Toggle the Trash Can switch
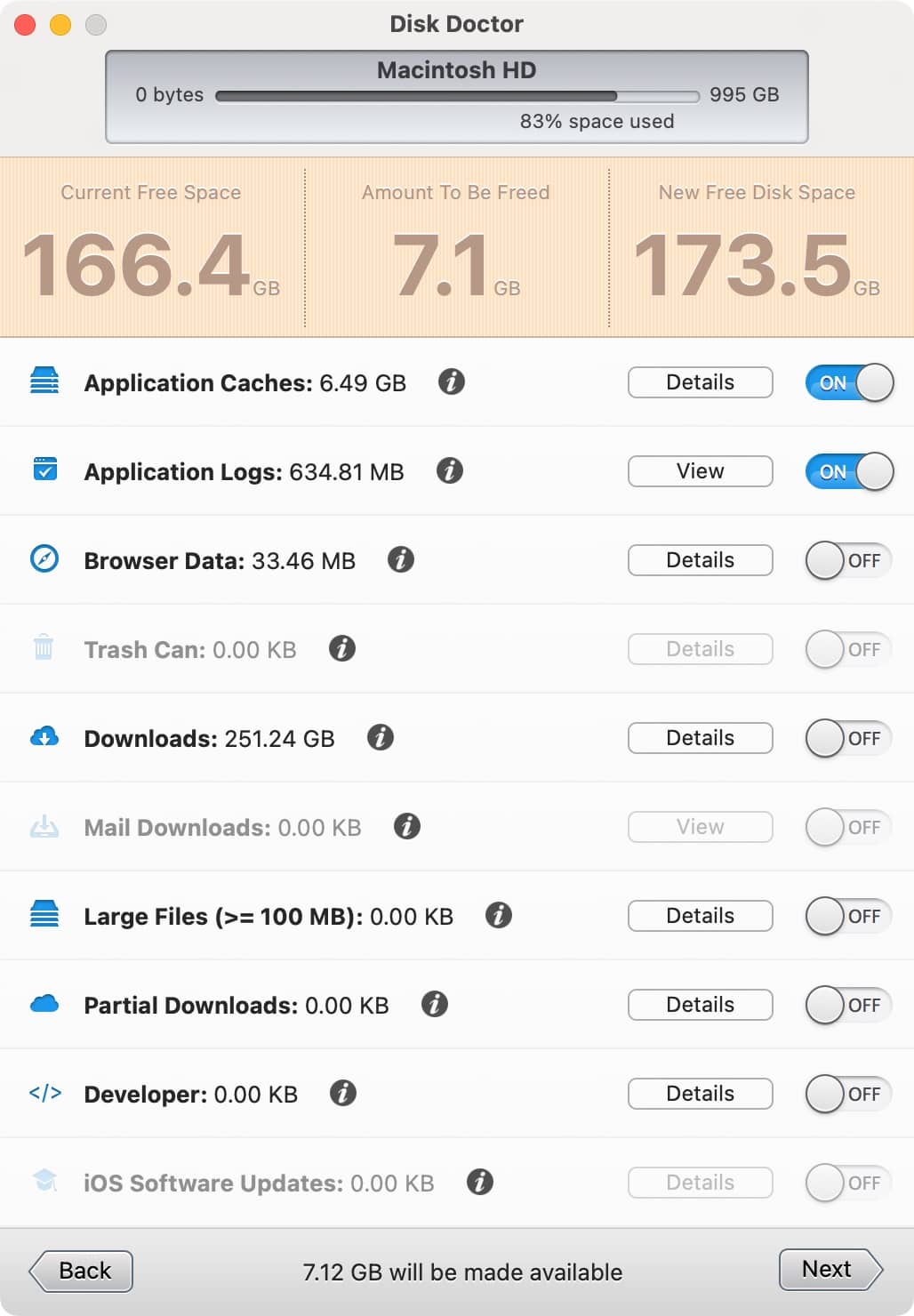This screenshot has height=1316, width=914. (849, 649)
